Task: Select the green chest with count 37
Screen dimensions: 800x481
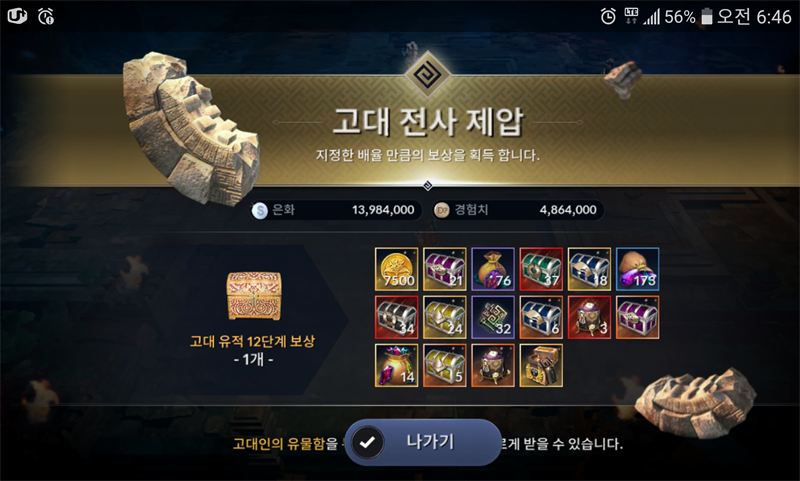Action: 541,269
